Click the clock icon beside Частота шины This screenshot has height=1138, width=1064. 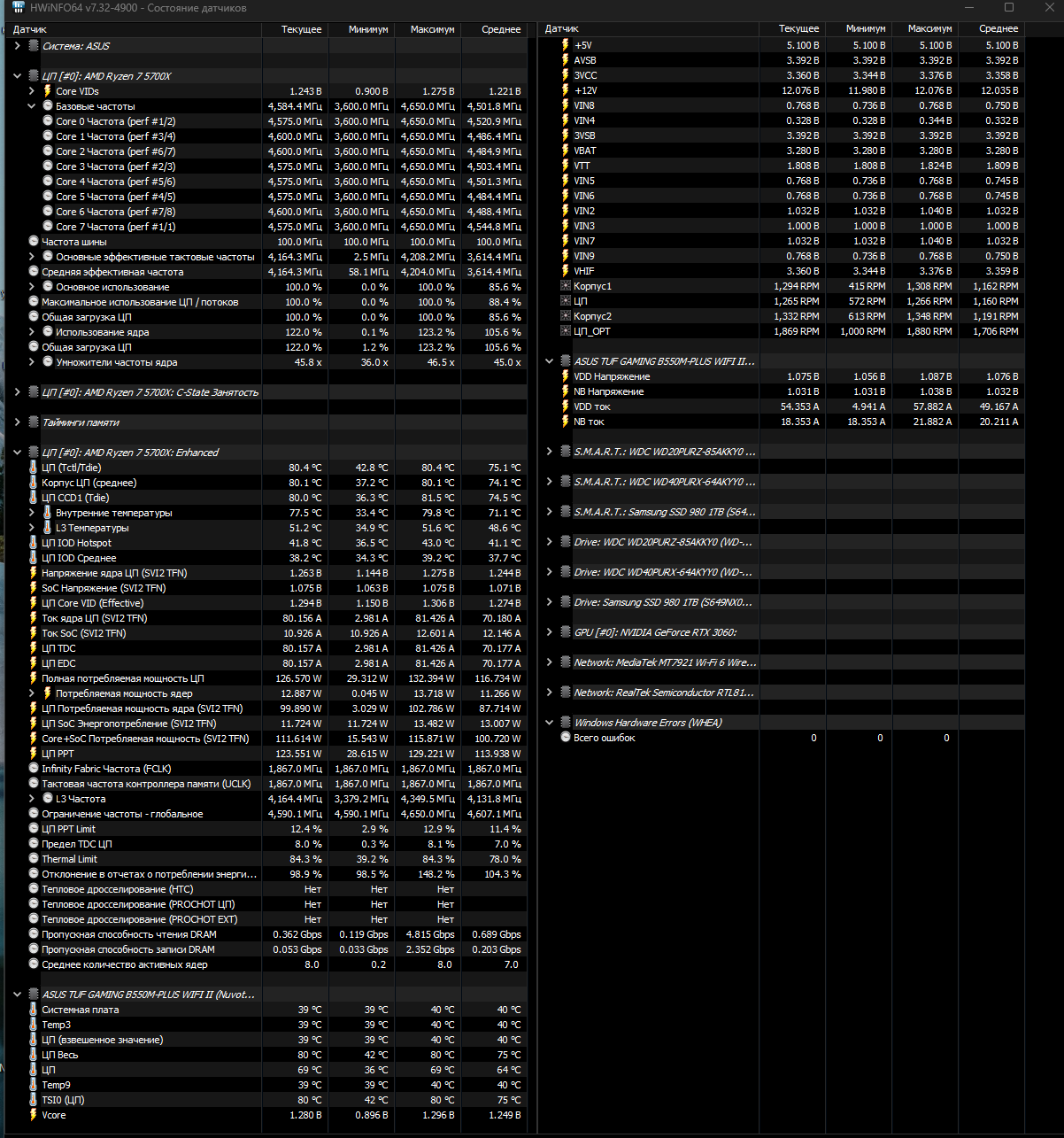pos(34,242)
